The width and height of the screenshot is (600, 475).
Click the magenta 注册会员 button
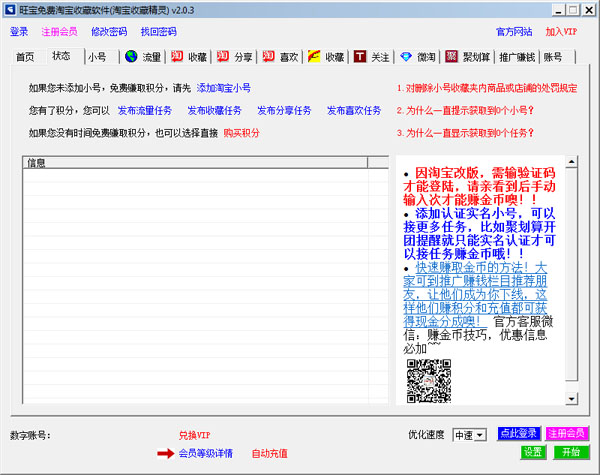click(x=567, y=433)
